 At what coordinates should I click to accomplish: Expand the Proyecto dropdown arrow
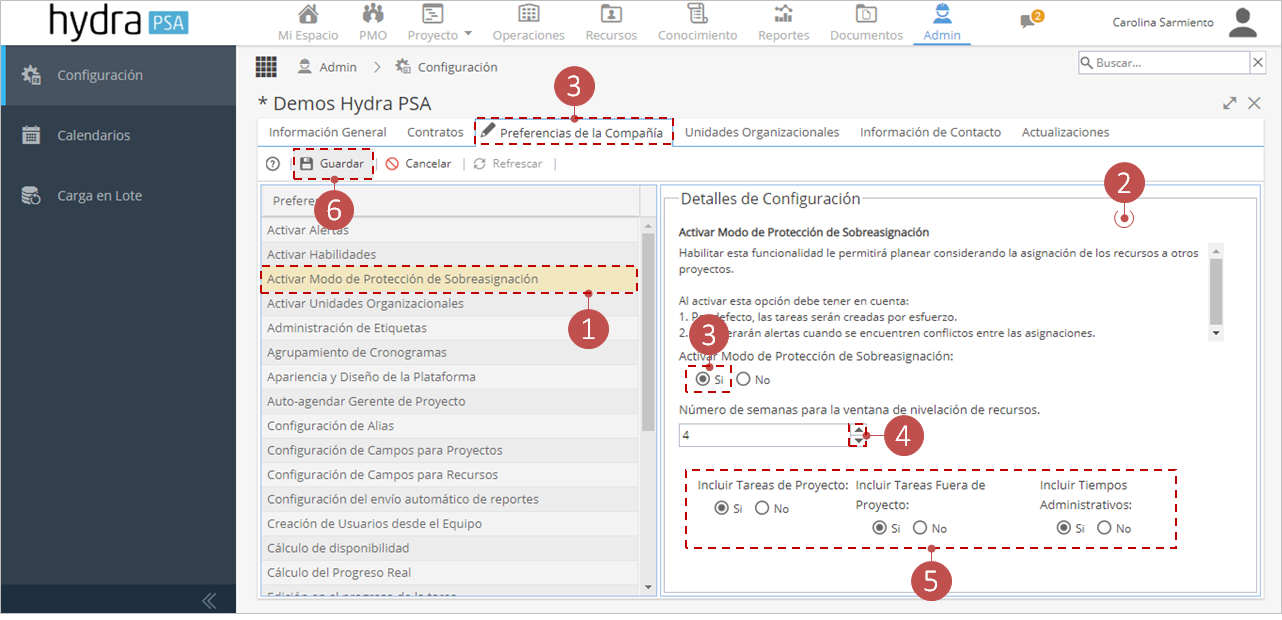(468, 35)
